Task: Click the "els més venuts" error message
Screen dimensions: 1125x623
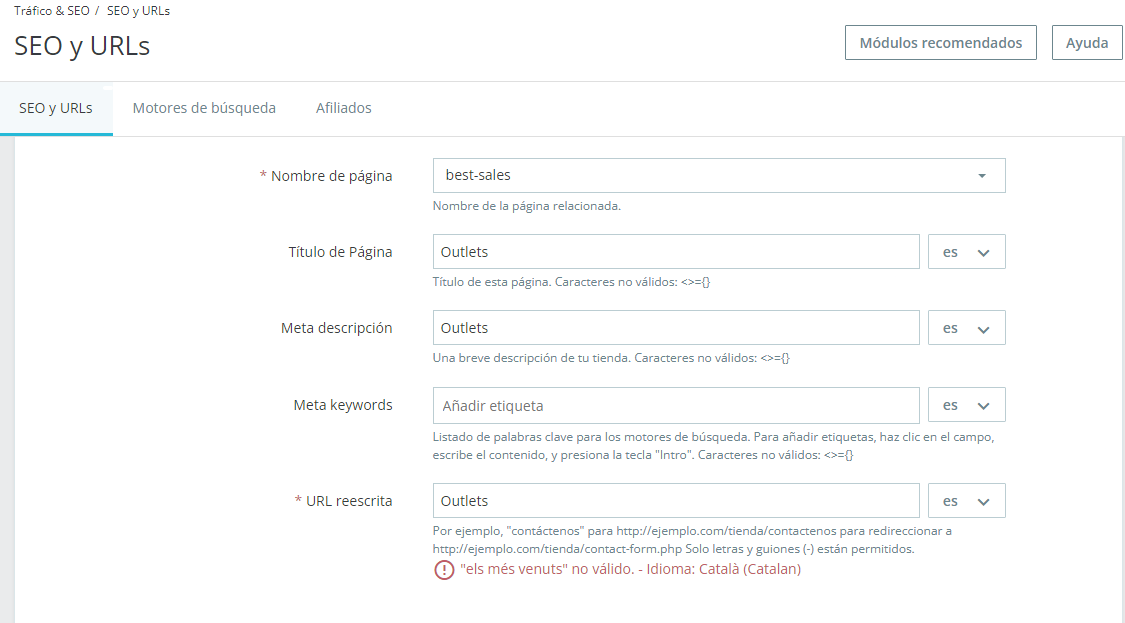Action: pos(630,570)
